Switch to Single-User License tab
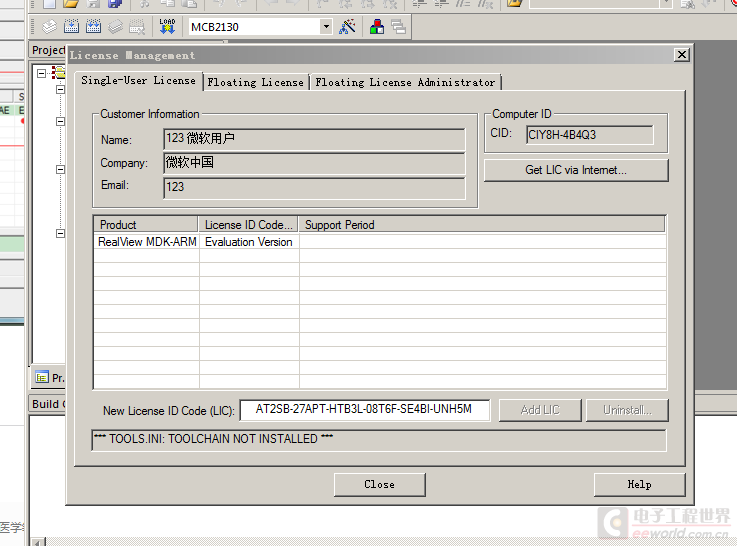737x546 pixels. tap(138, 81)
